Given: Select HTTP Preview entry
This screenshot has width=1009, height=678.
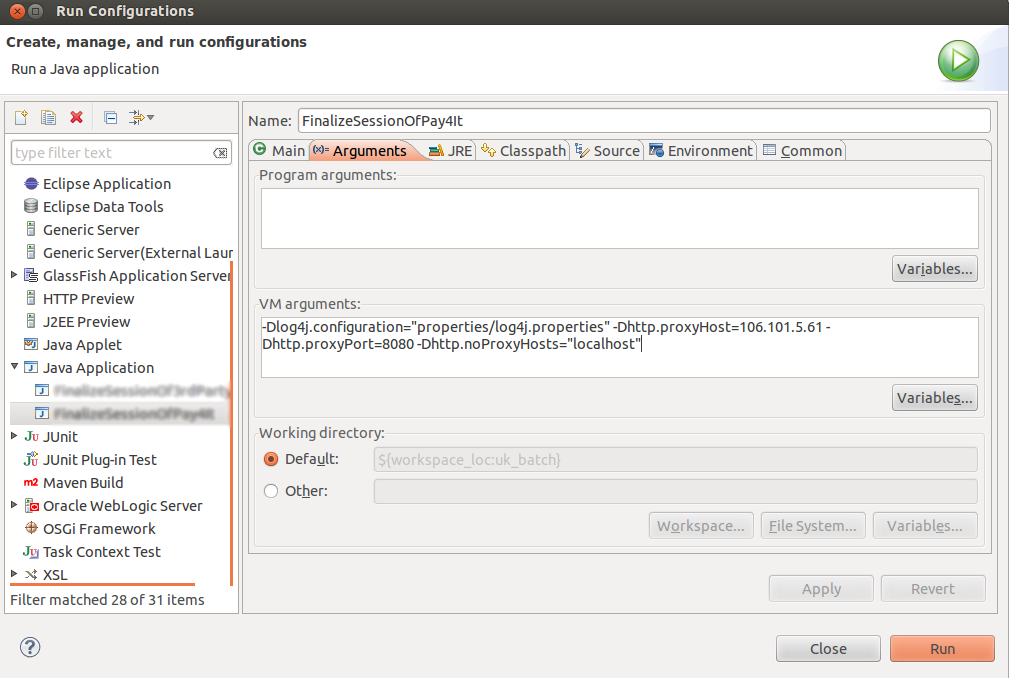Looking at the screenshot, I should click(89, 299).
